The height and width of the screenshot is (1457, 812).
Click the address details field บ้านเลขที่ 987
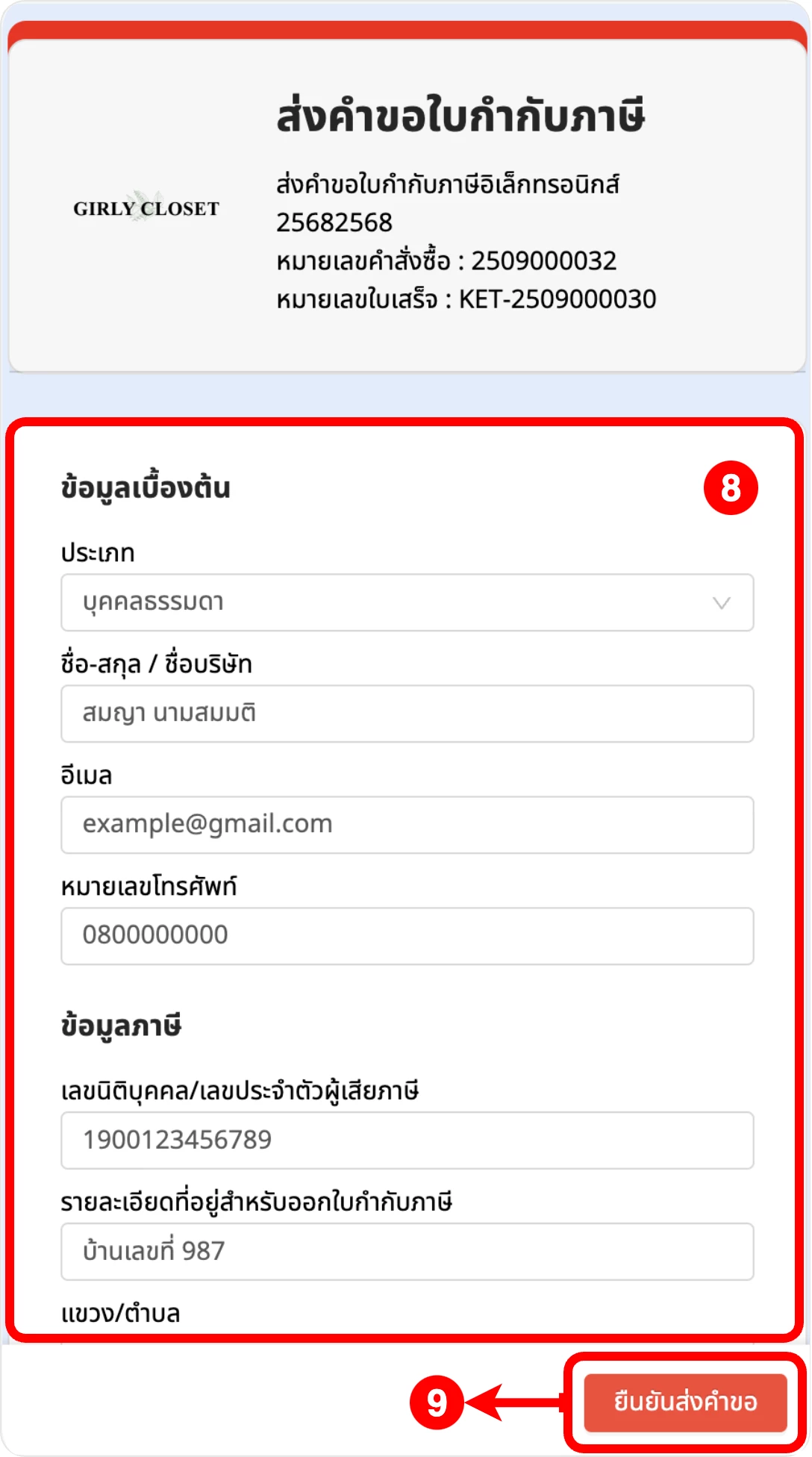407,1252
